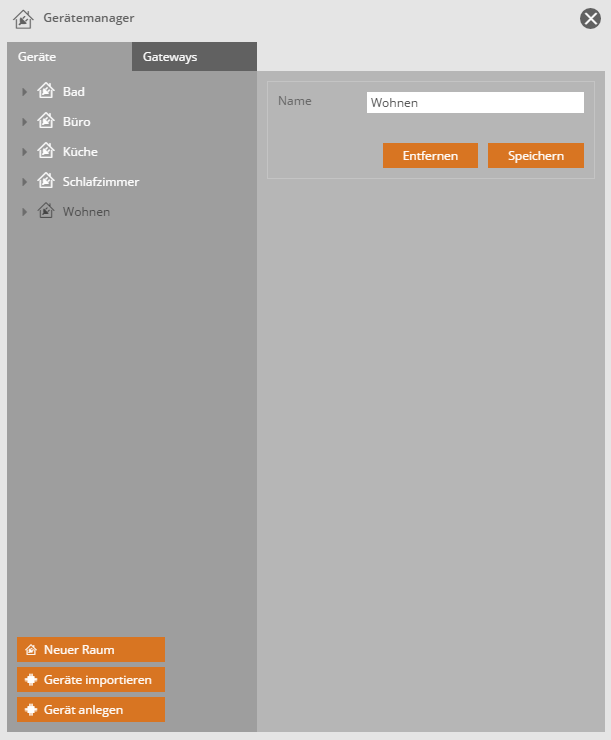This screenshot has height=740, width=611.
Task: Click the Wohnen room house icon
Action: pos(45,211)
